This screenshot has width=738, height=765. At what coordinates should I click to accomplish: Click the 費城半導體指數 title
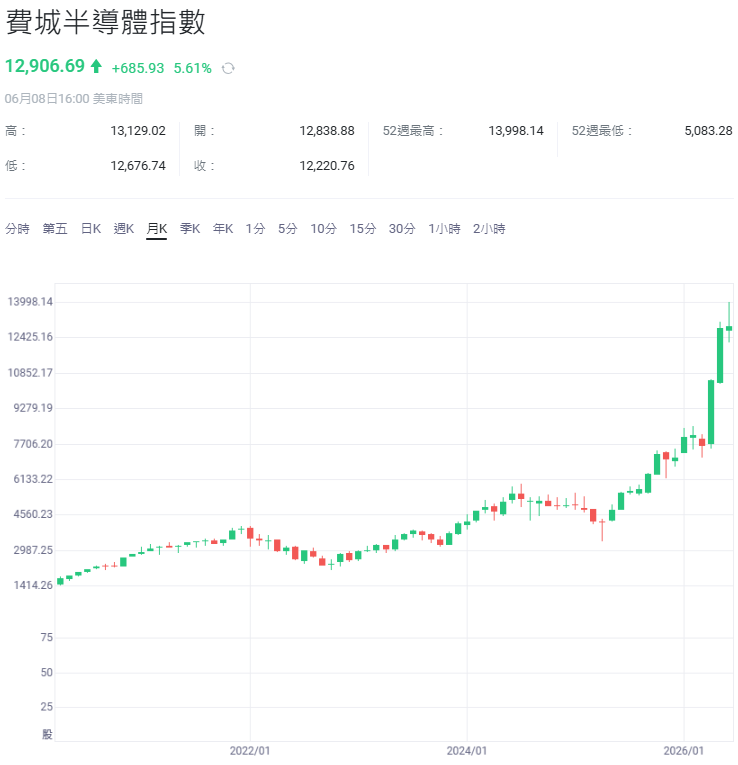click(105, 22)
